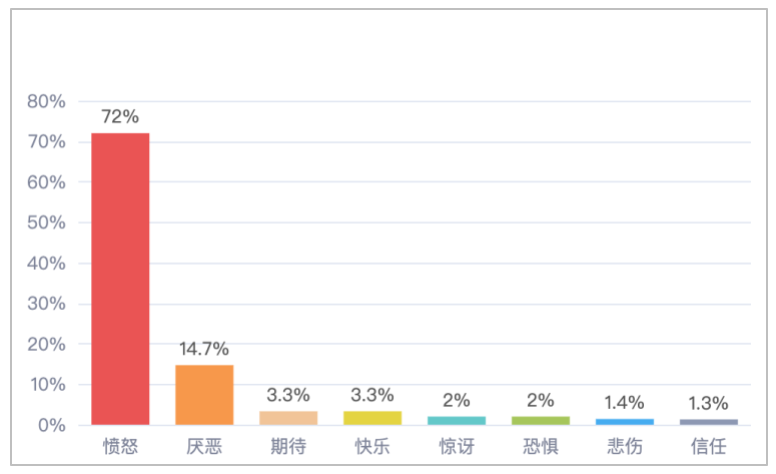Viewport: 776px width, 474px height.
Task: Click the 1.3% data label
Action: [708, 403]
